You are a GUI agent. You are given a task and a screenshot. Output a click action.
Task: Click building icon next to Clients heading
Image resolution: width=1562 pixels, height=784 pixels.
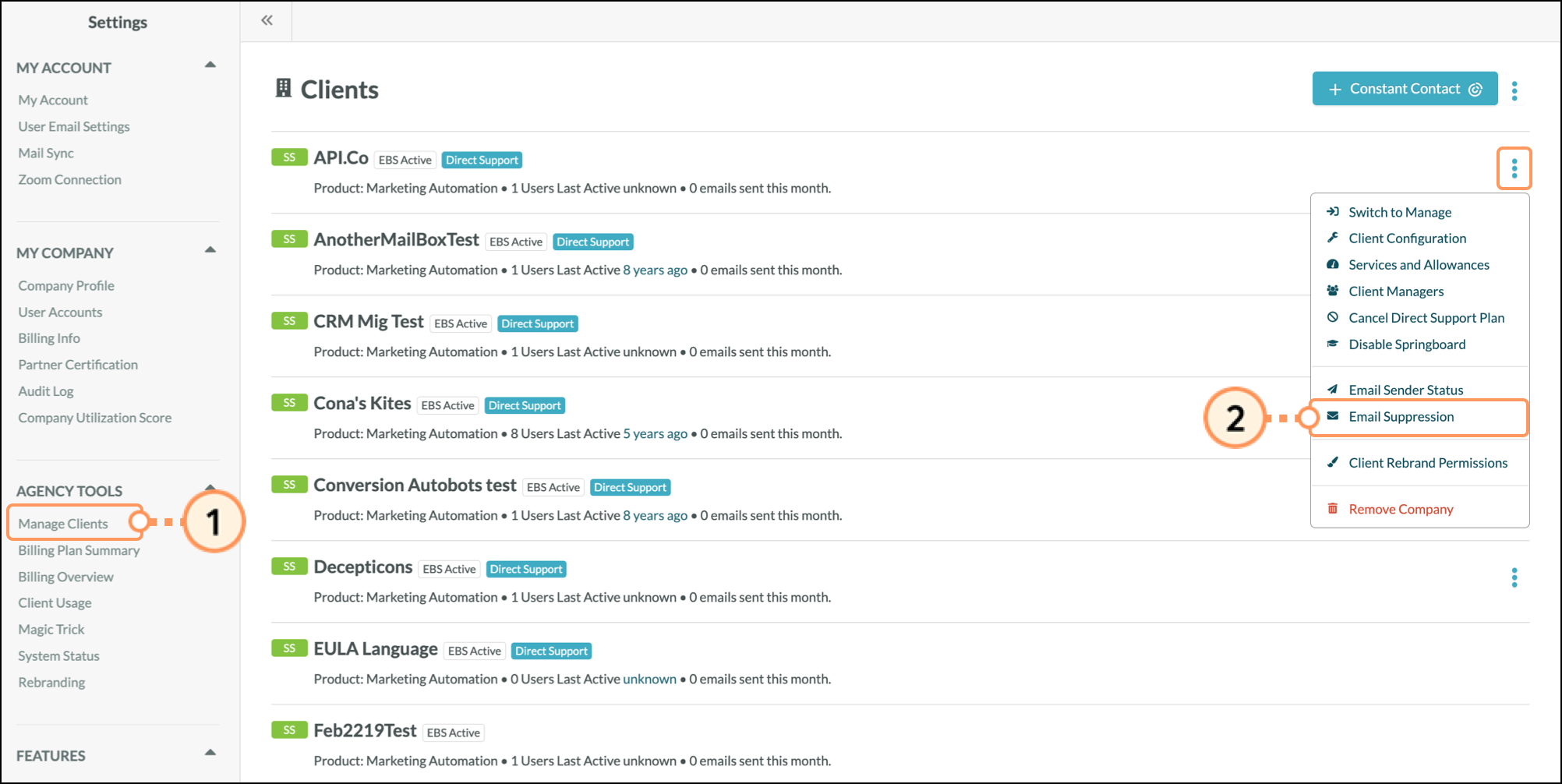(x=284, y=88)
